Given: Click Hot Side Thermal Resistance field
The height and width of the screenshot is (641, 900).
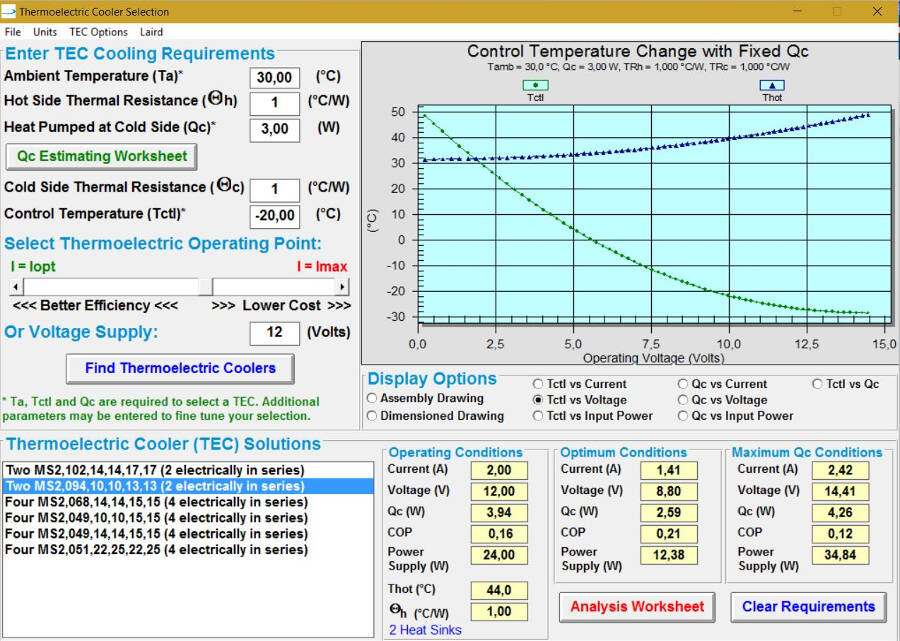Looking at the screenshot, I should click(x=274, y=103).
